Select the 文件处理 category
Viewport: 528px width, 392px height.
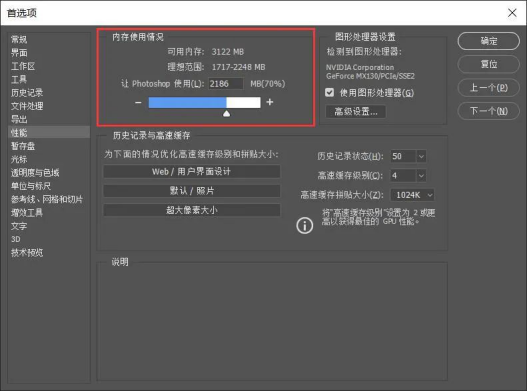pyautogui.click(x=27, y=106)
